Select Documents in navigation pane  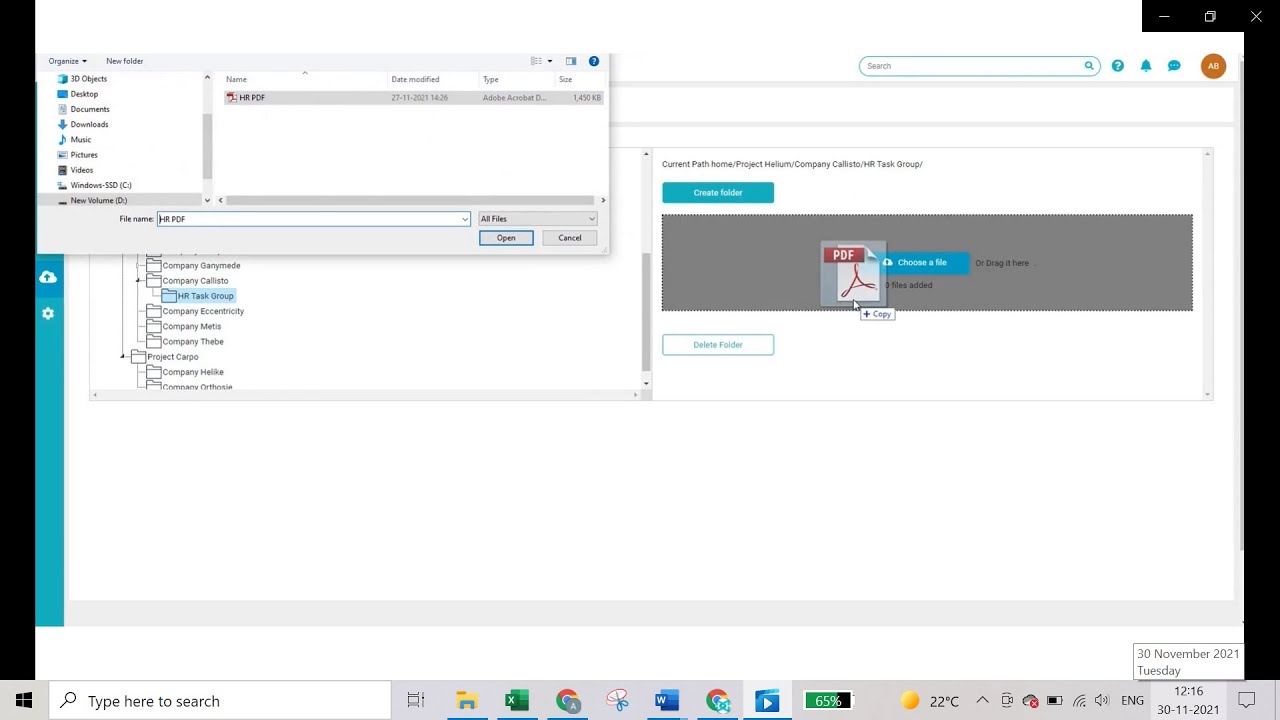point(90,109)
